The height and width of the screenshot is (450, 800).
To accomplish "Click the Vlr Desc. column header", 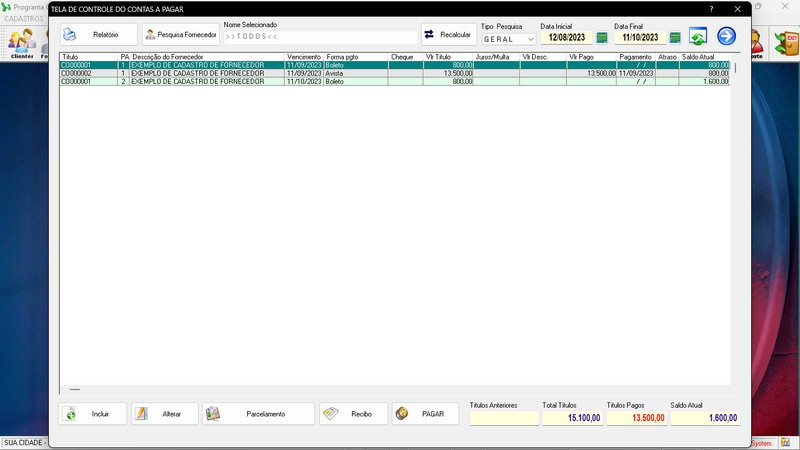I will point(543,57).
